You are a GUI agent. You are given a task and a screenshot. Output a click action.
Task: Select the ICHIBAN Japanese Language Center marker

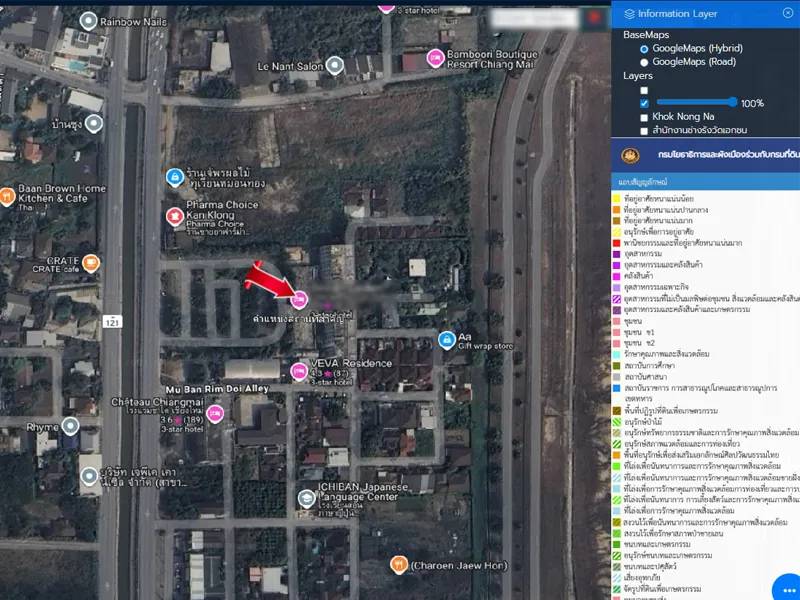pos(307,498)
